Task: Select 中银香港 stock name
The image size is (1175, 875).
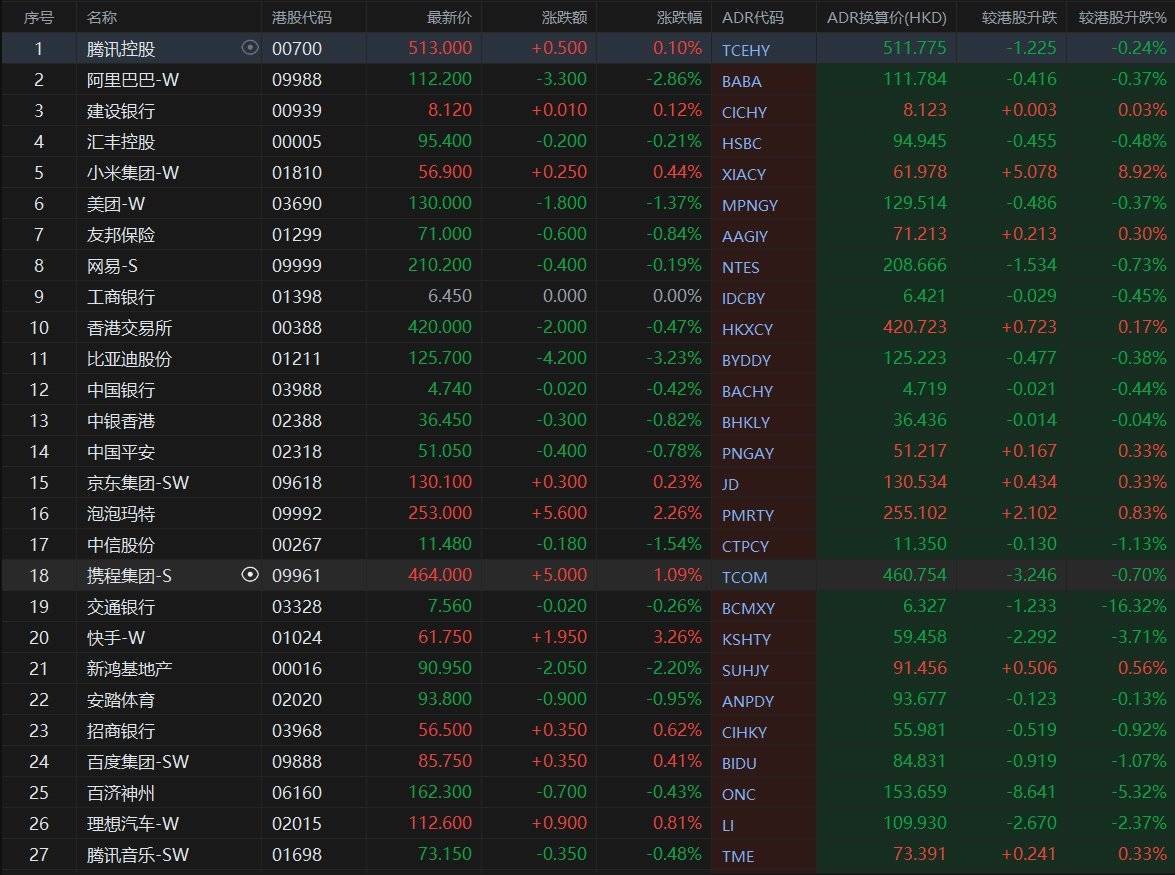Action: 121,421
